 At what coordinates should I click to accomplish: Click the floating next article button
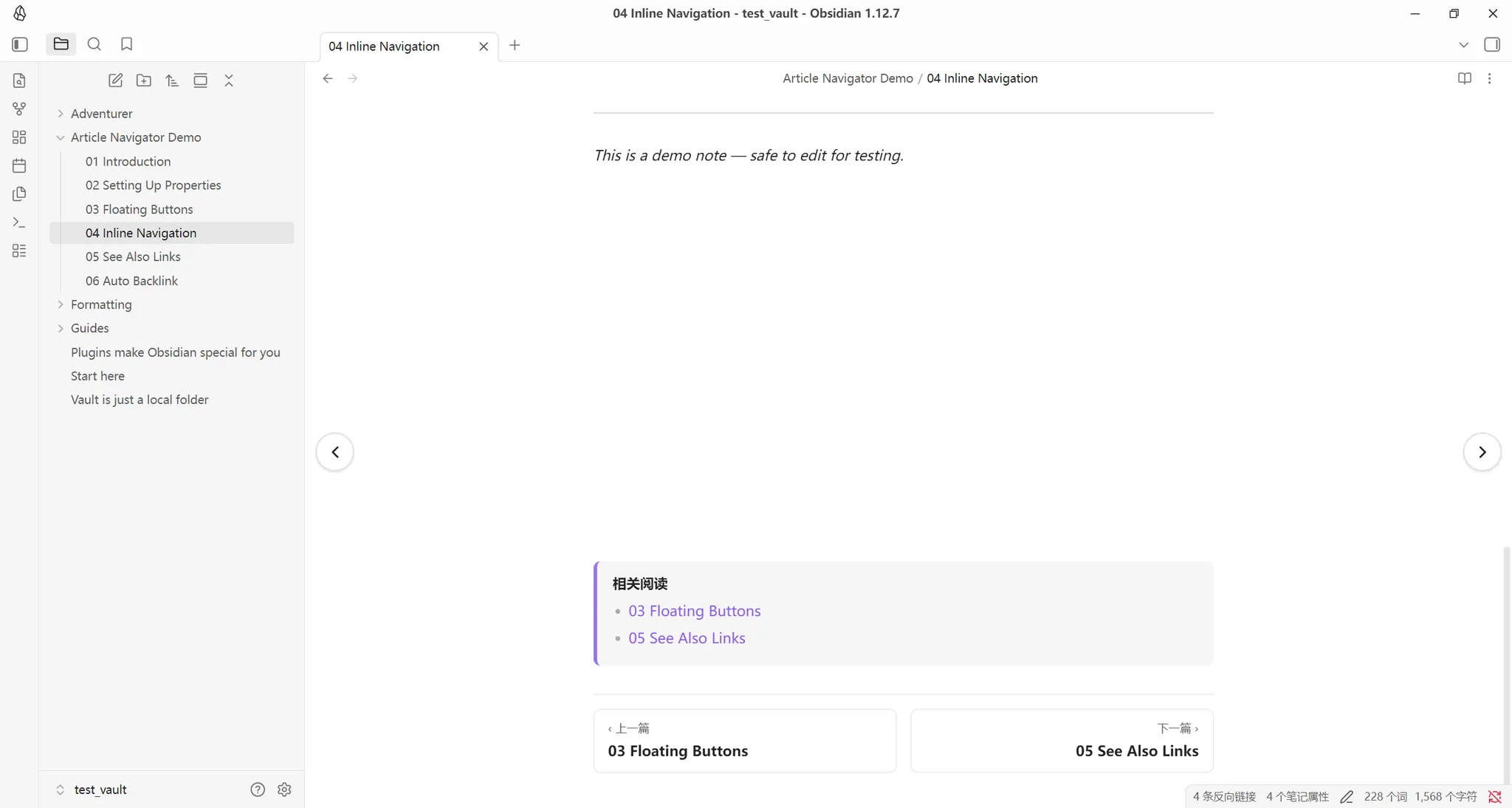(1482, 452)
